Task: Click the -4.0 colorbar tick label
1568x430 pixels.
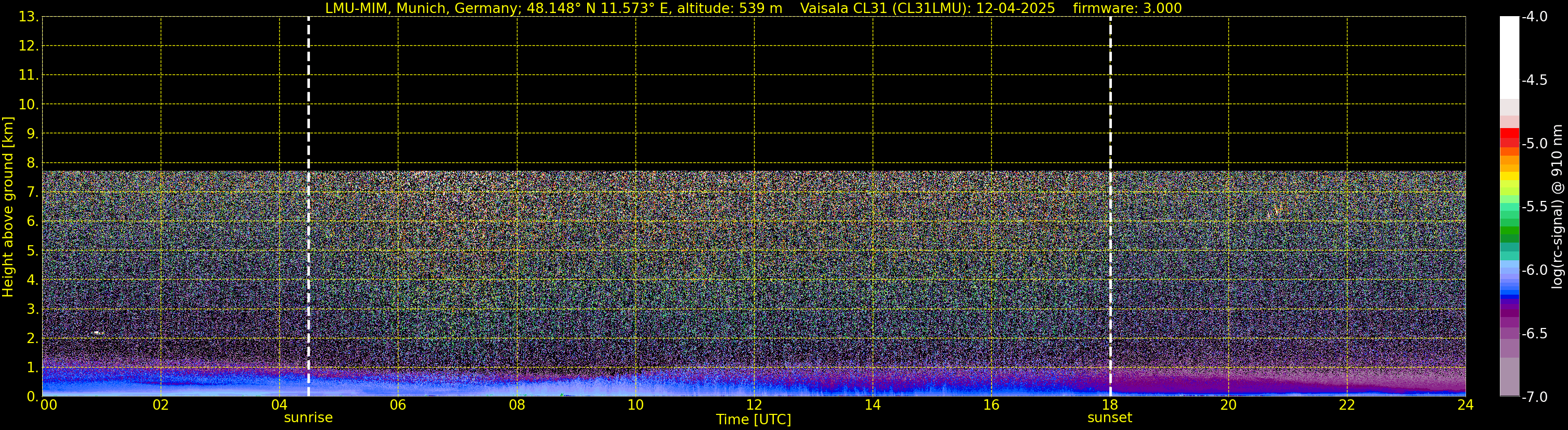Action: pos(1534,17)
